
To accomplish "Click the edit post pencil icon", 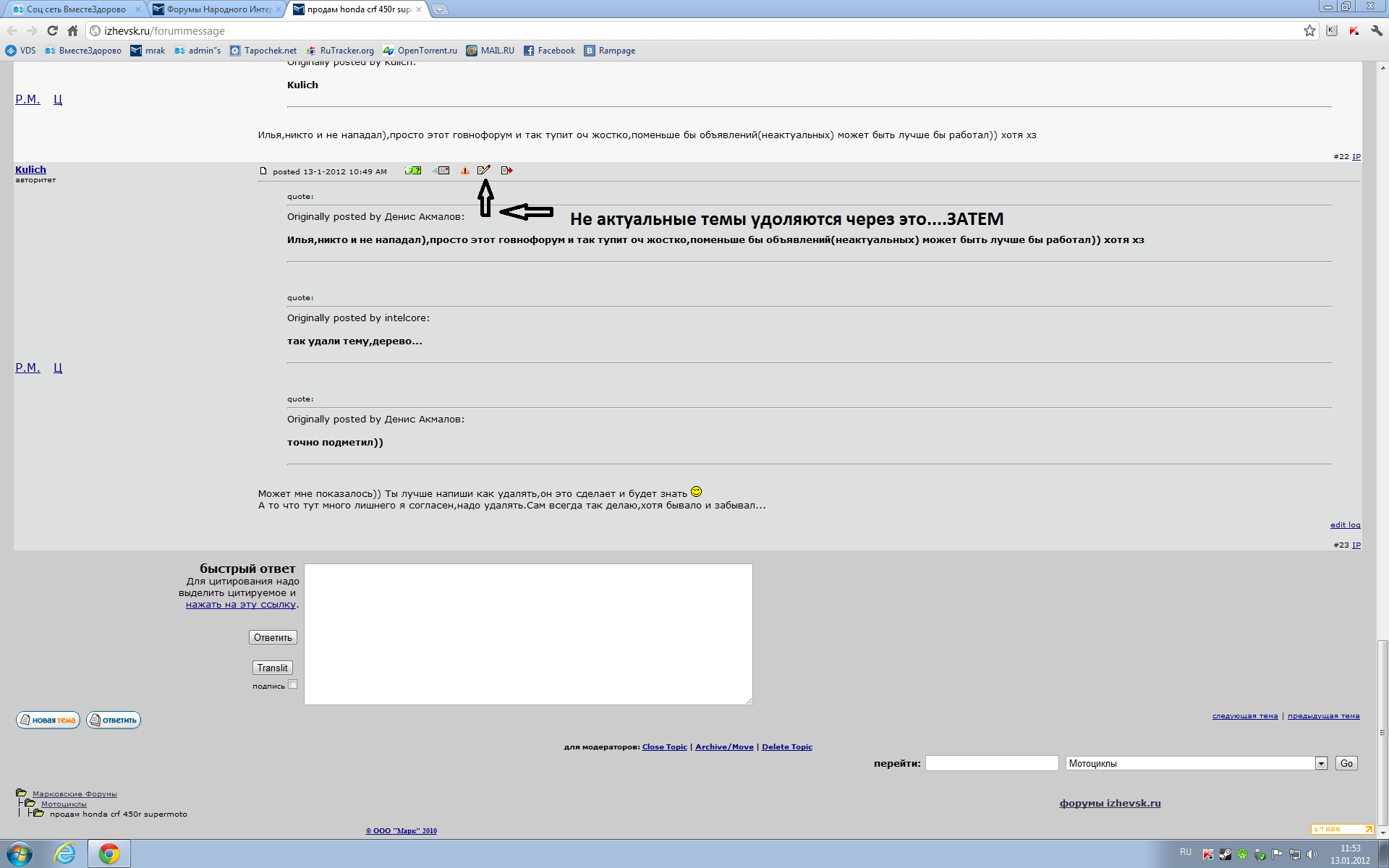I will tap(484, 170).
